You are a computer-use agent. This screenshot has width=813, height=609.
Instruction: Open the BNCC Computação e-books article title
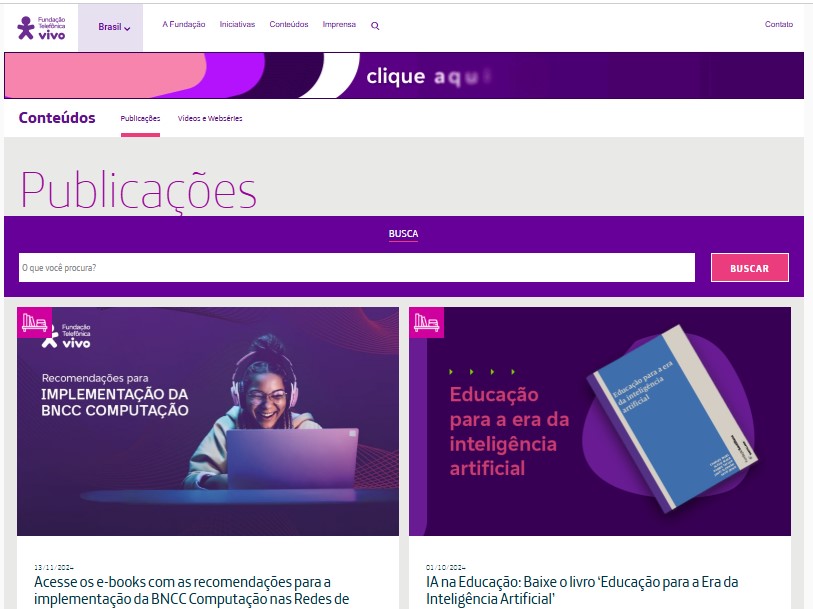click(x=192, y=590)
